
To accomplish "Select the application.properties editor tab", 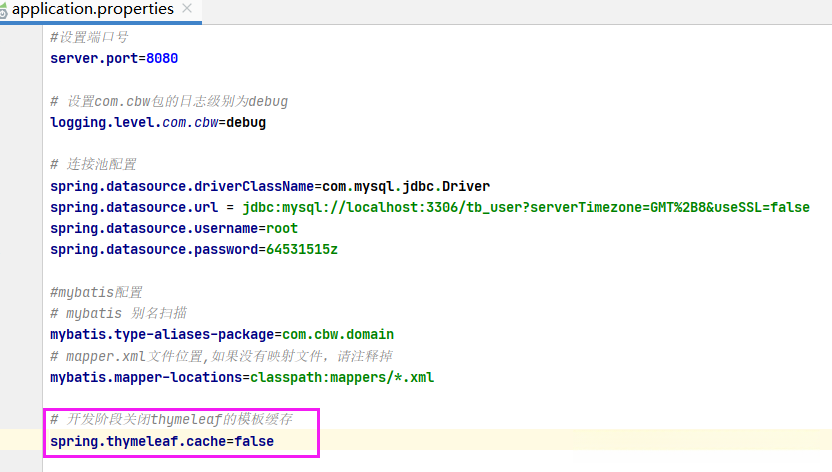I will (92, 10).
